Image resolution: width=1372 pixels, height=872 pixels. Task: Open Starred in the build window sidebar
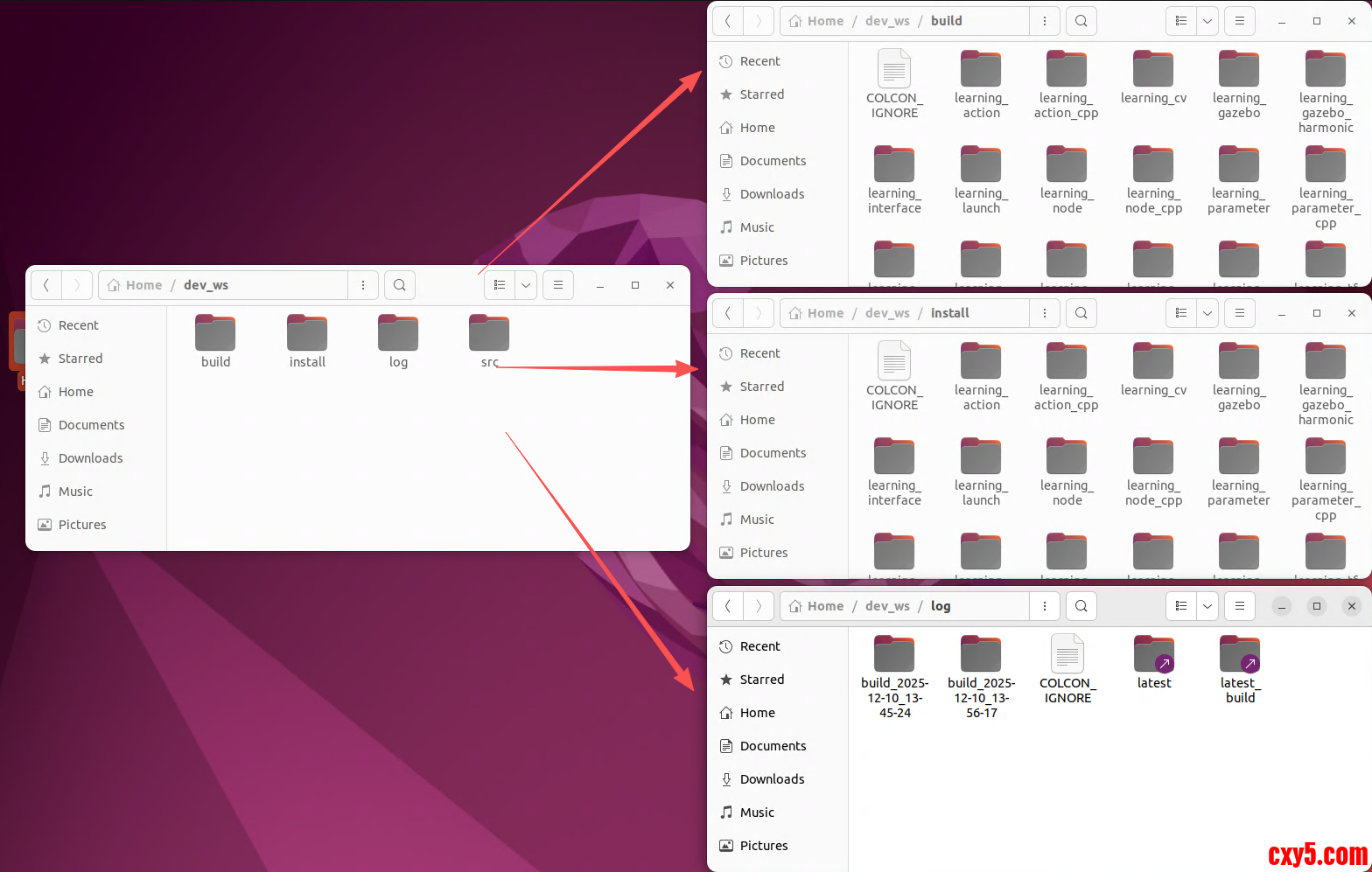click(761, 94)
